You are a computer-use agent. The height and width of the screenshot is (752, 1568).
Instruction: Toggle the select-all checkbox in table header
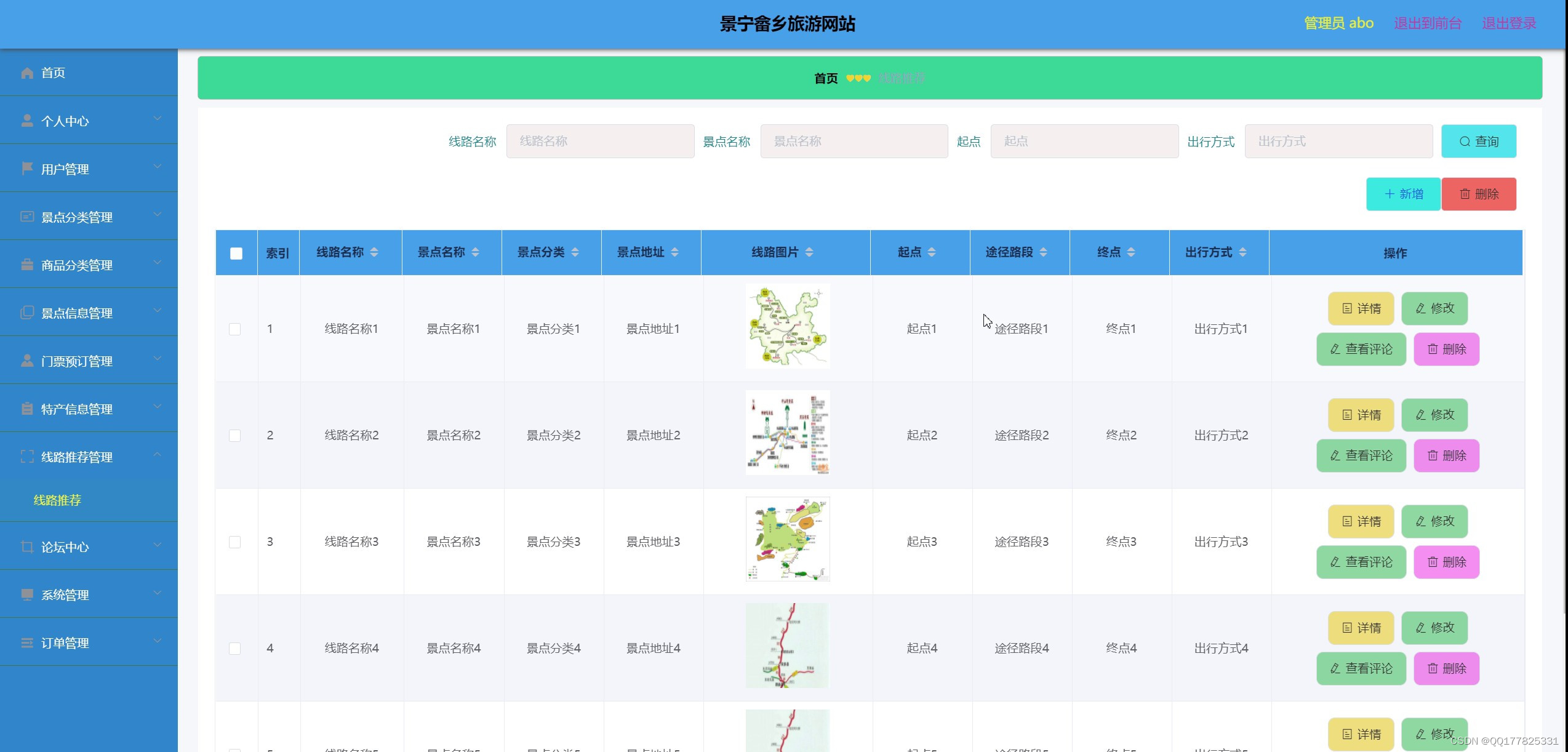coord(236,253)
